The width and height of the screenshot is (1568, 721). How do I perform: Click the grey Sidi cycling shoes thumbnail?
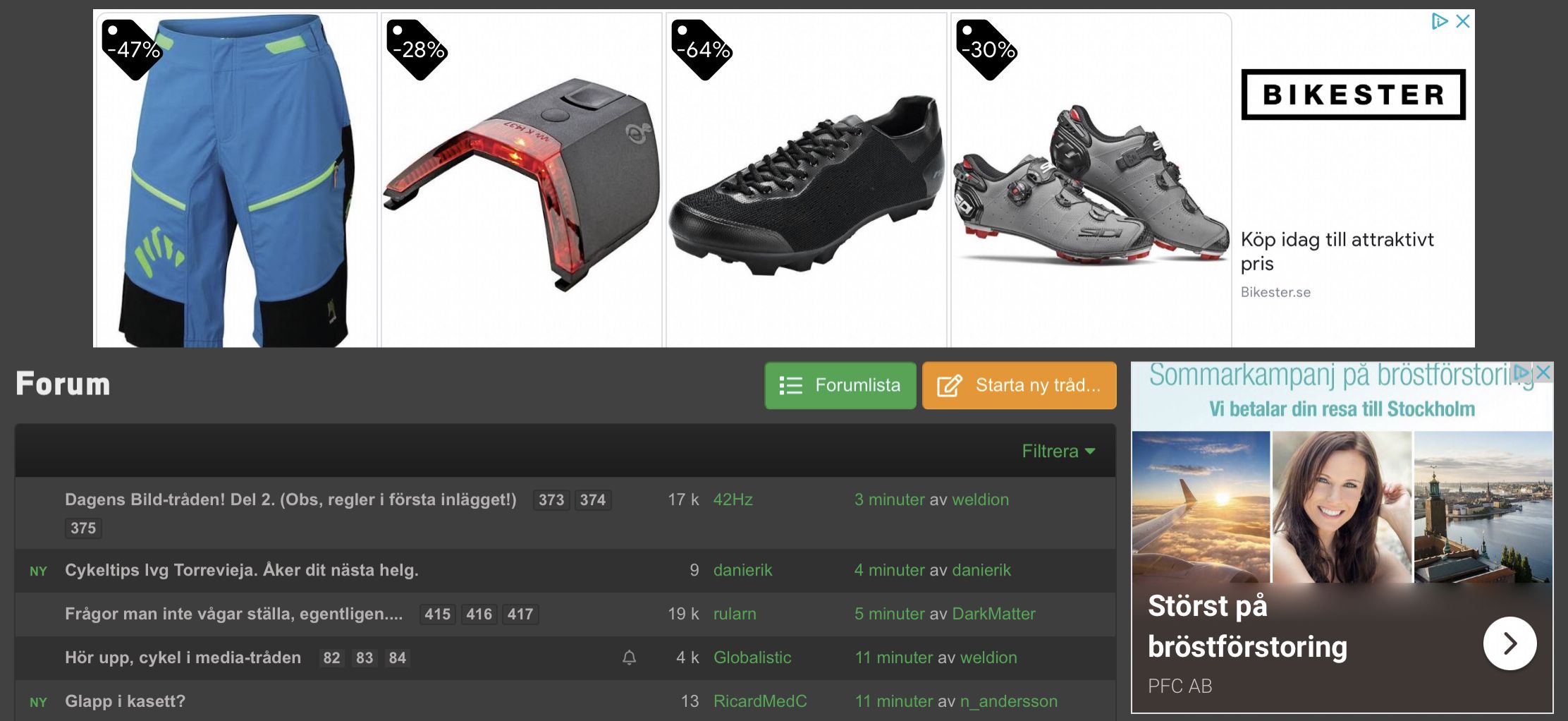click(1091, 180)
